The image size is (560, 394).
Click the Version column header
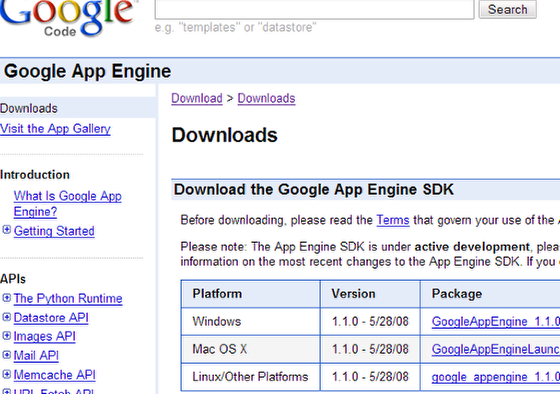coord(370,294)
